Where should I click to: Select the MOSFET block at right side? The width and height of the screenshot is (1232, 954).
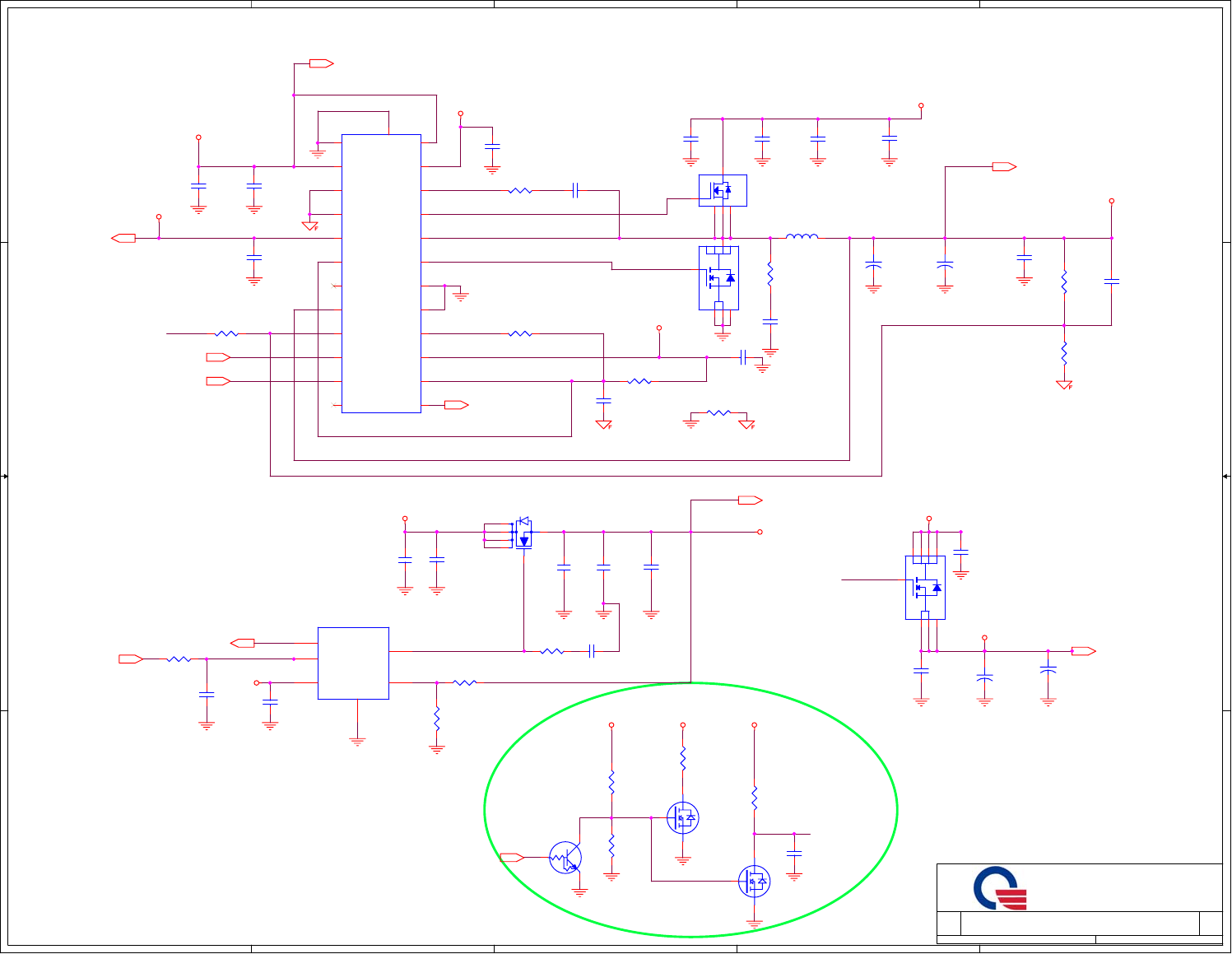coord(925,588)
